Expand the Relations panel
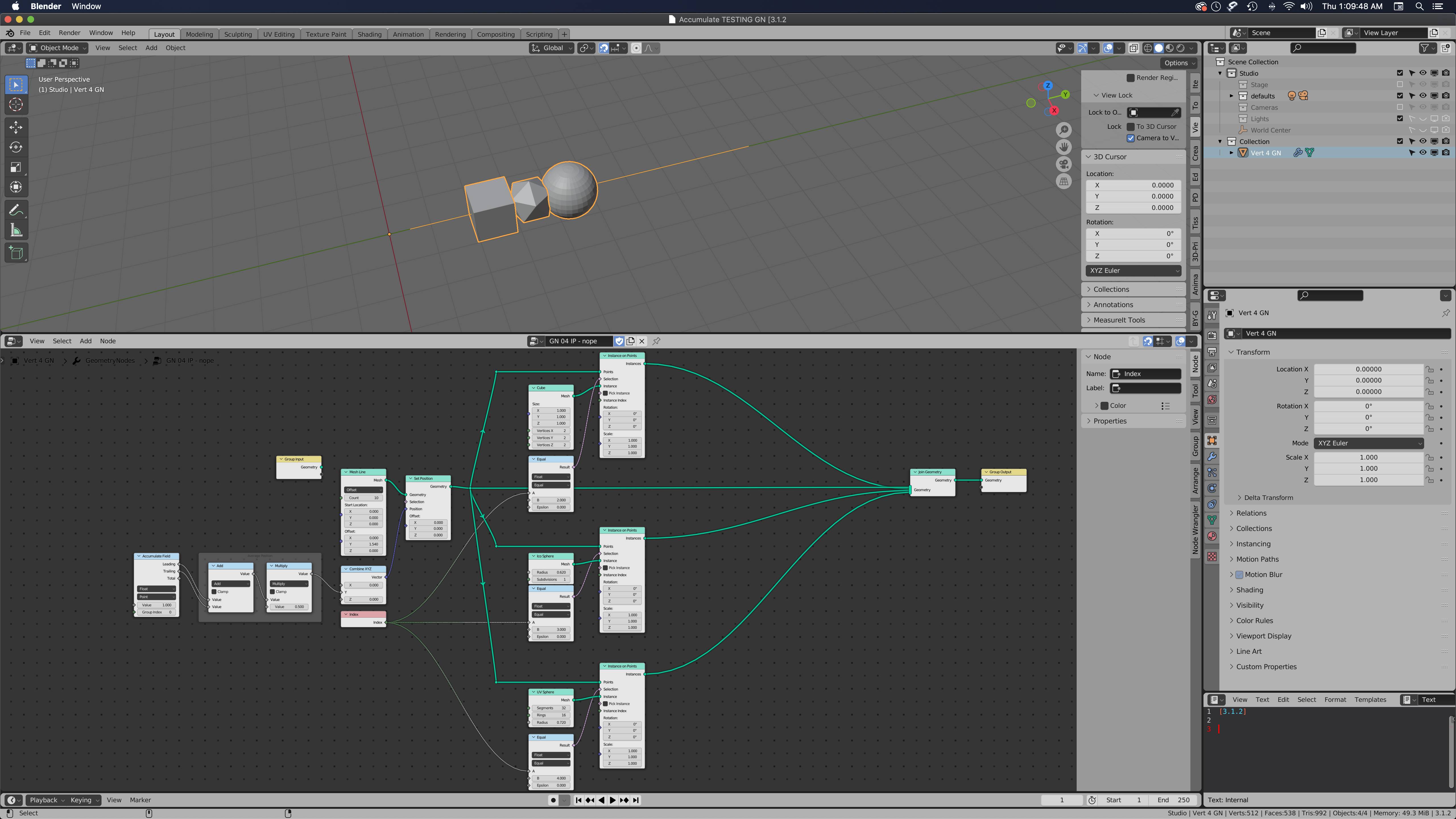Screen dimensions: 1456x819 tap(1251, 513)
